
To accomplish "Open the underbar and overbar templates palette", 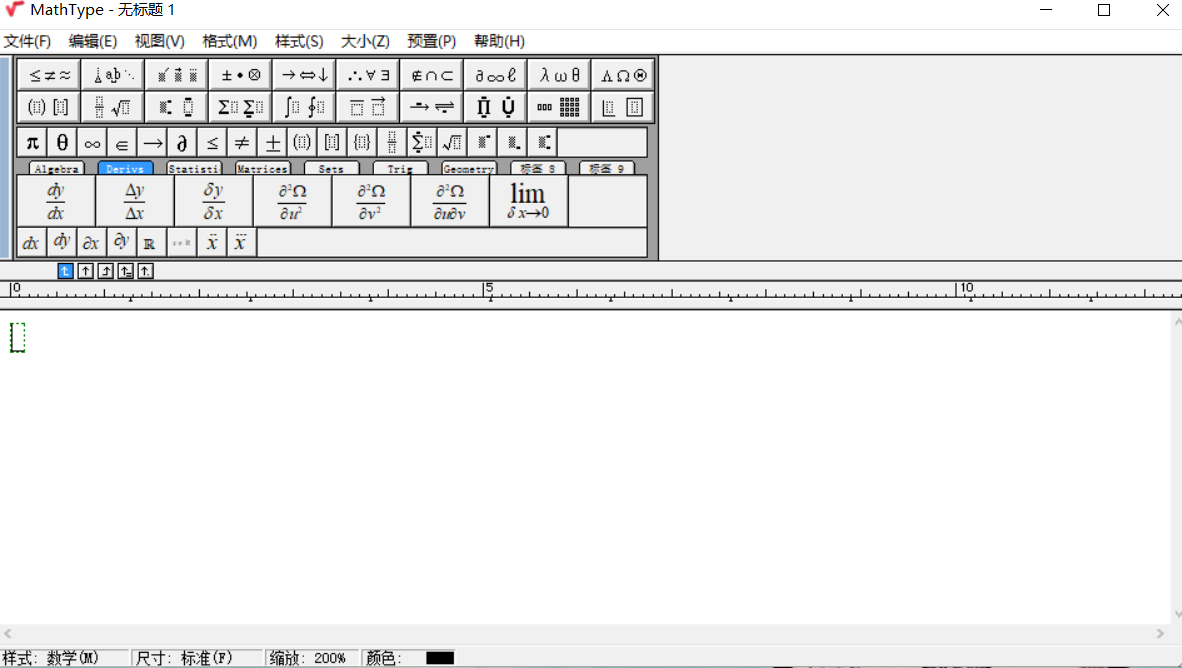I will (368, 107).
